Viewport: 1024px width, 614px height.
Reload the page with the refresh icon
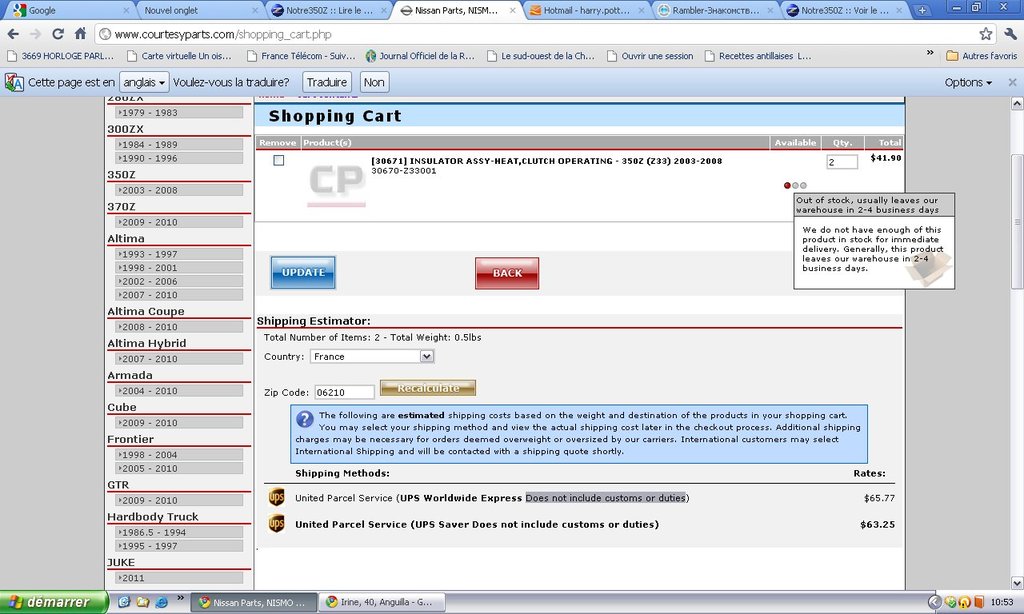tap(57, 34)
